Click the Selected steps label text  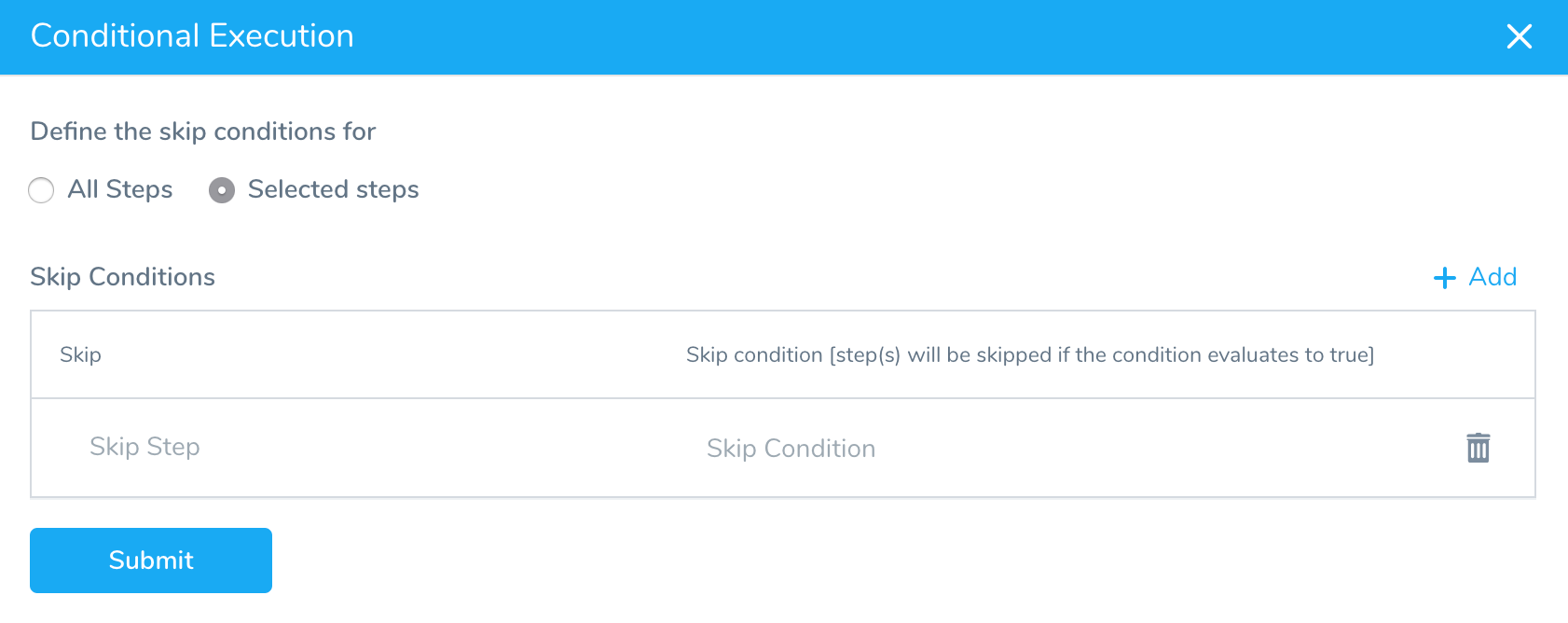(333, 189)
